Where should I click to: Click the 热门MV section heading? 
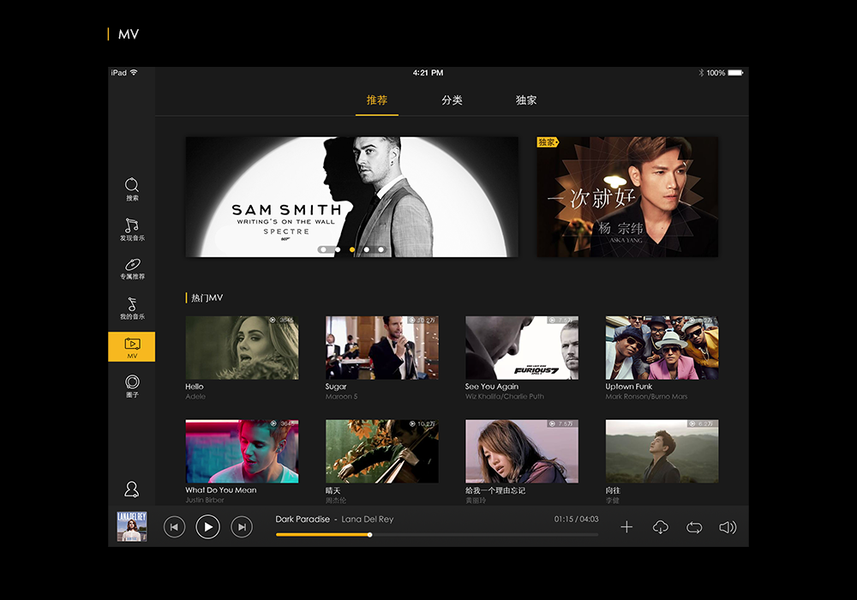coord(207,298)
